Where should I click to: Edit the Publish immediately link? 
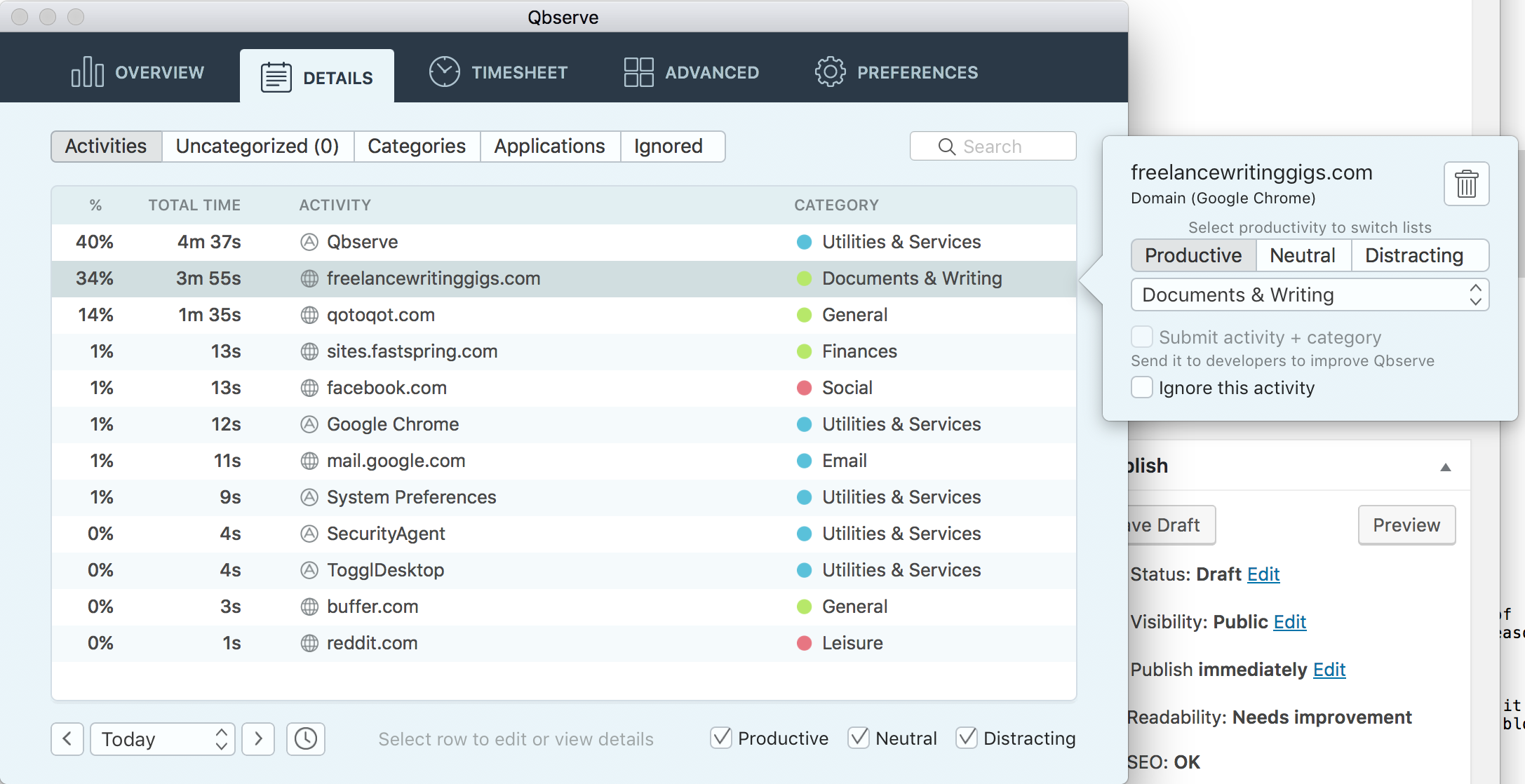tap(1329, 670)
